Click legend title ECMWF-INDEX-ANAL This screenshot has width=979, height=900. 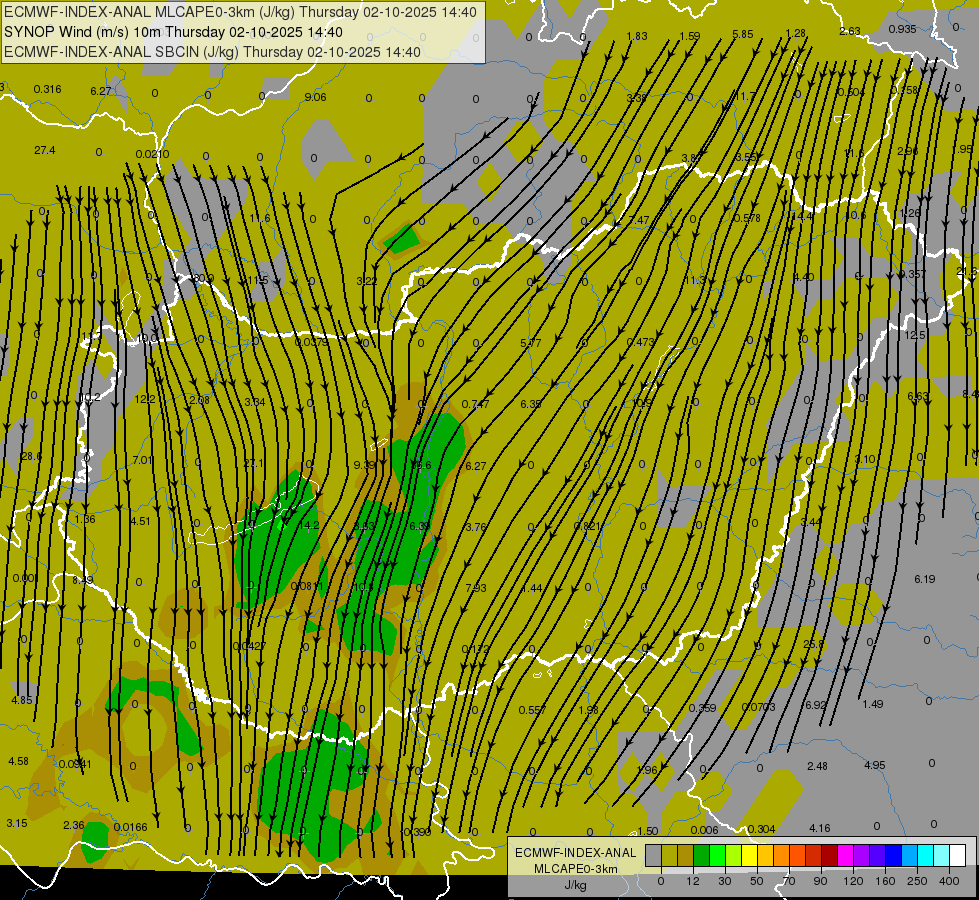(x=576, y=853)
